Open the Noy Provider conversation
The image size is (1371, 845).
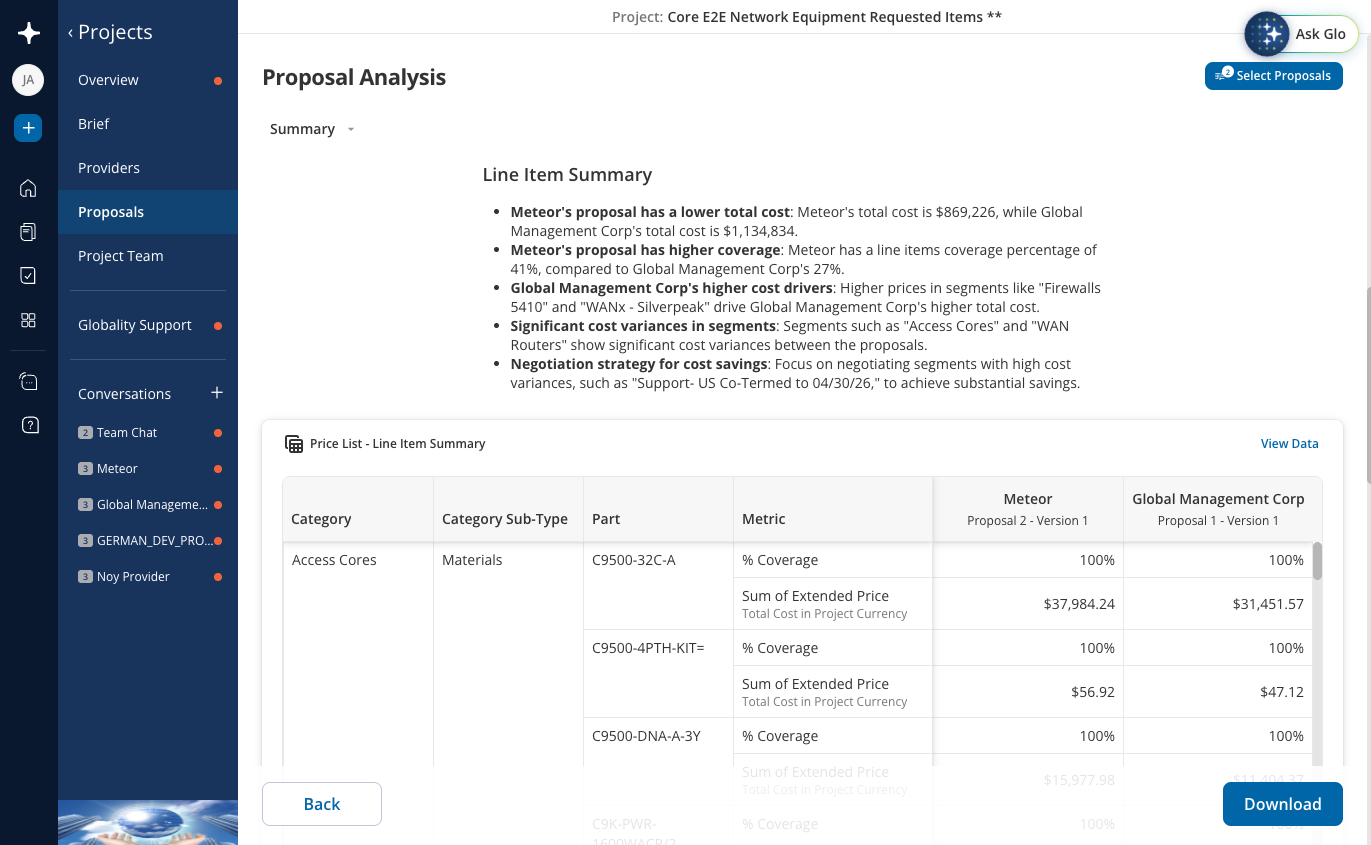click(148, 577)
